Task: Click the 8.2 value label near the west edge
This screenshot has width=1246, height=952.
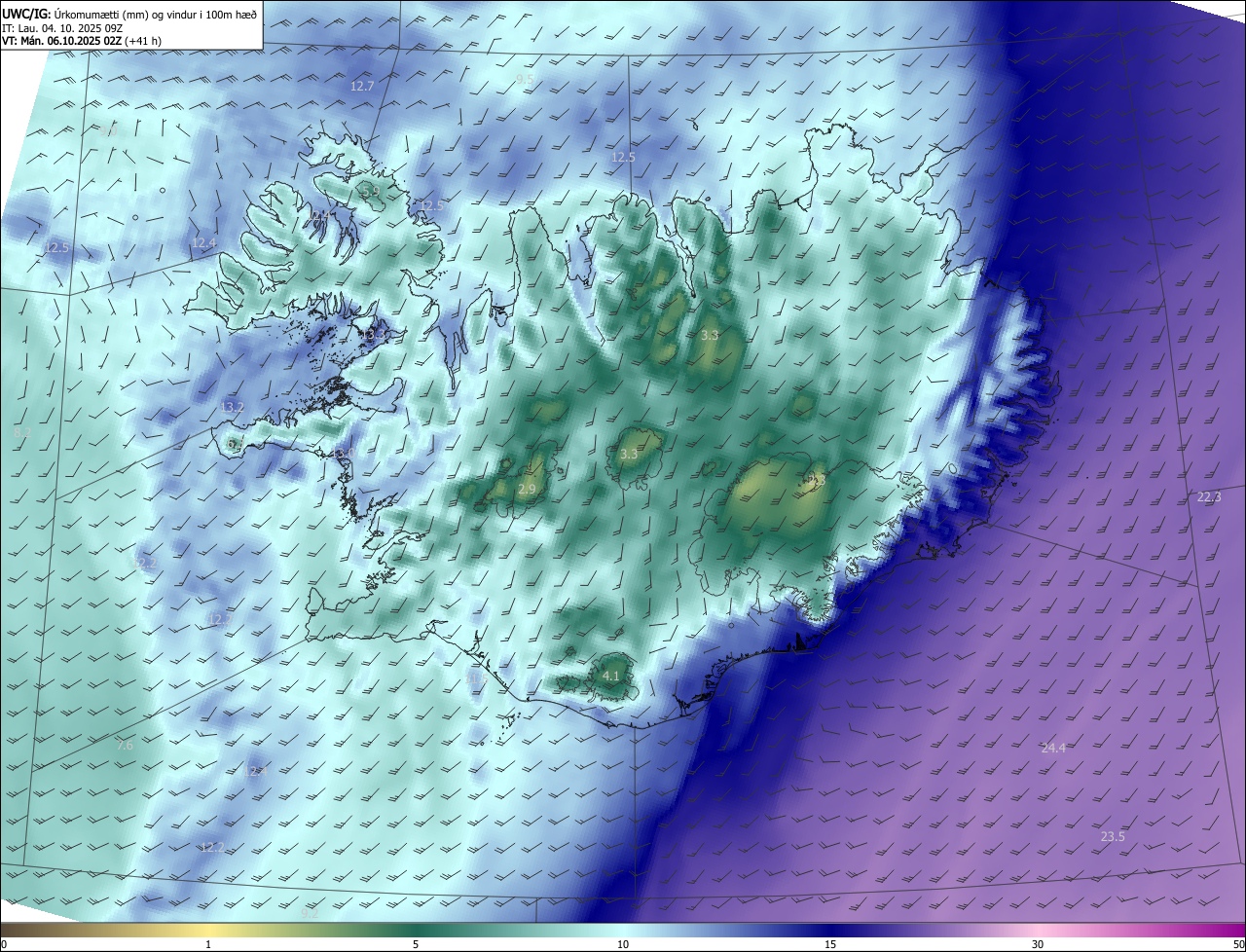Action: tap(22, 432)
